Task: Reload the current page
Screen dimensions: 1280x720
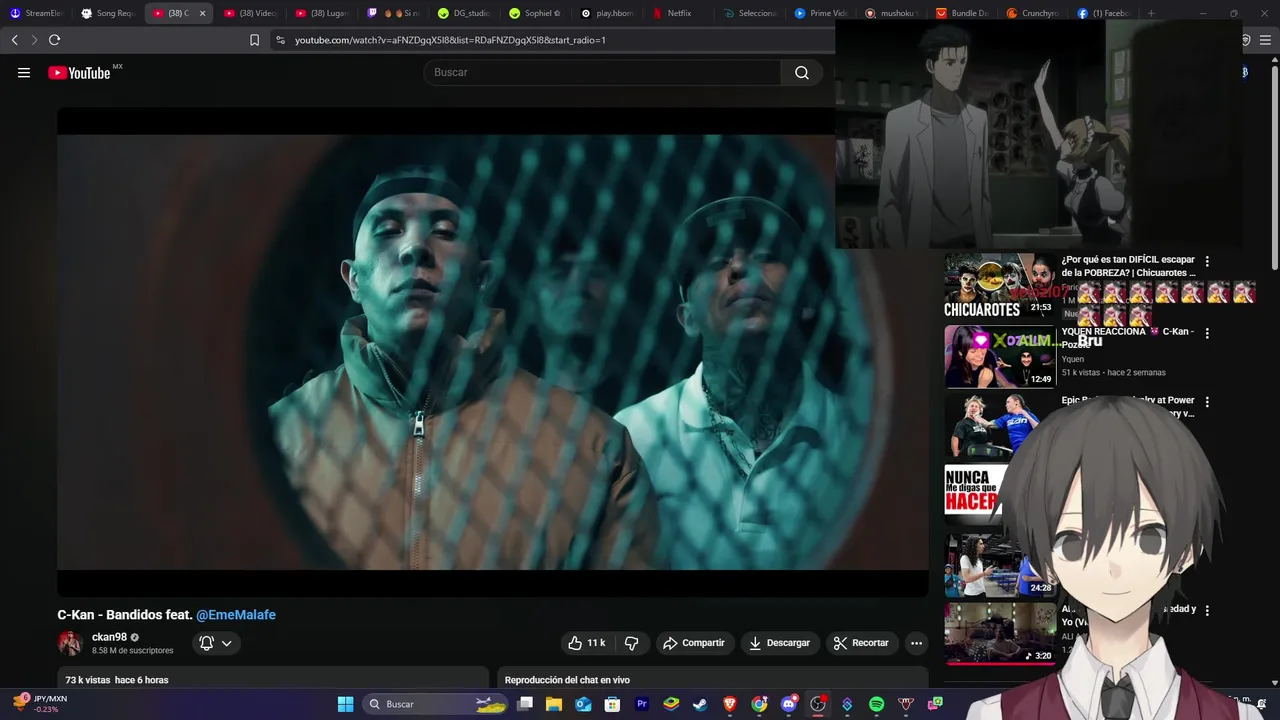Action: click(54, 40)
